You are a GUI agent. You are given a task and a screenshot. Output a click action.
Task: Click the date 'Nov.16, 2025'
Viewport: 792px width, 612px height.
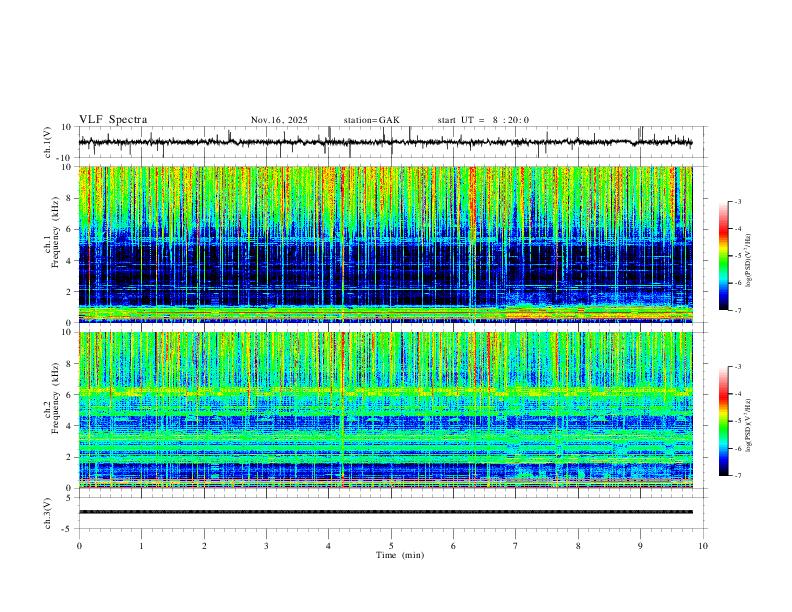click(279, 120)
